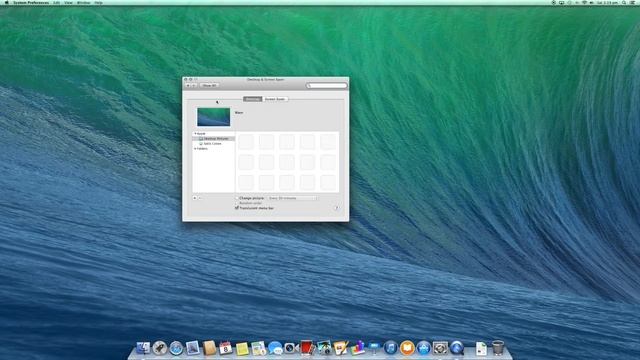Viewport: 640px width, 360px height.
Task: Open Notification Center icon in menu bar
Action: click(633, 2)
